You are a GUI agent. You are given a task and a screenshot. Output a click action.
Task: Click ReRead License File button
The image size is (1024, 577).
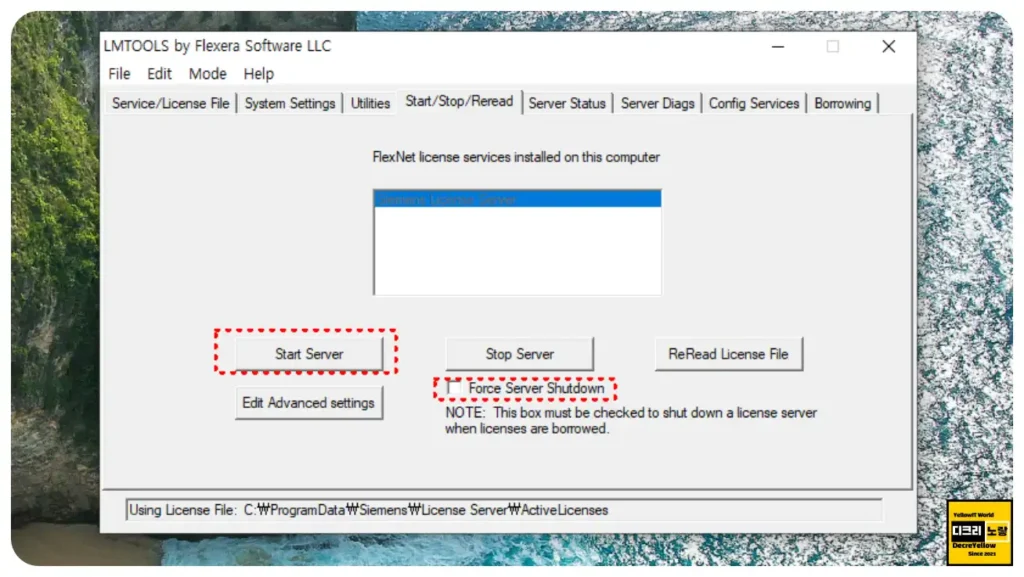click(x=728, y=354)
